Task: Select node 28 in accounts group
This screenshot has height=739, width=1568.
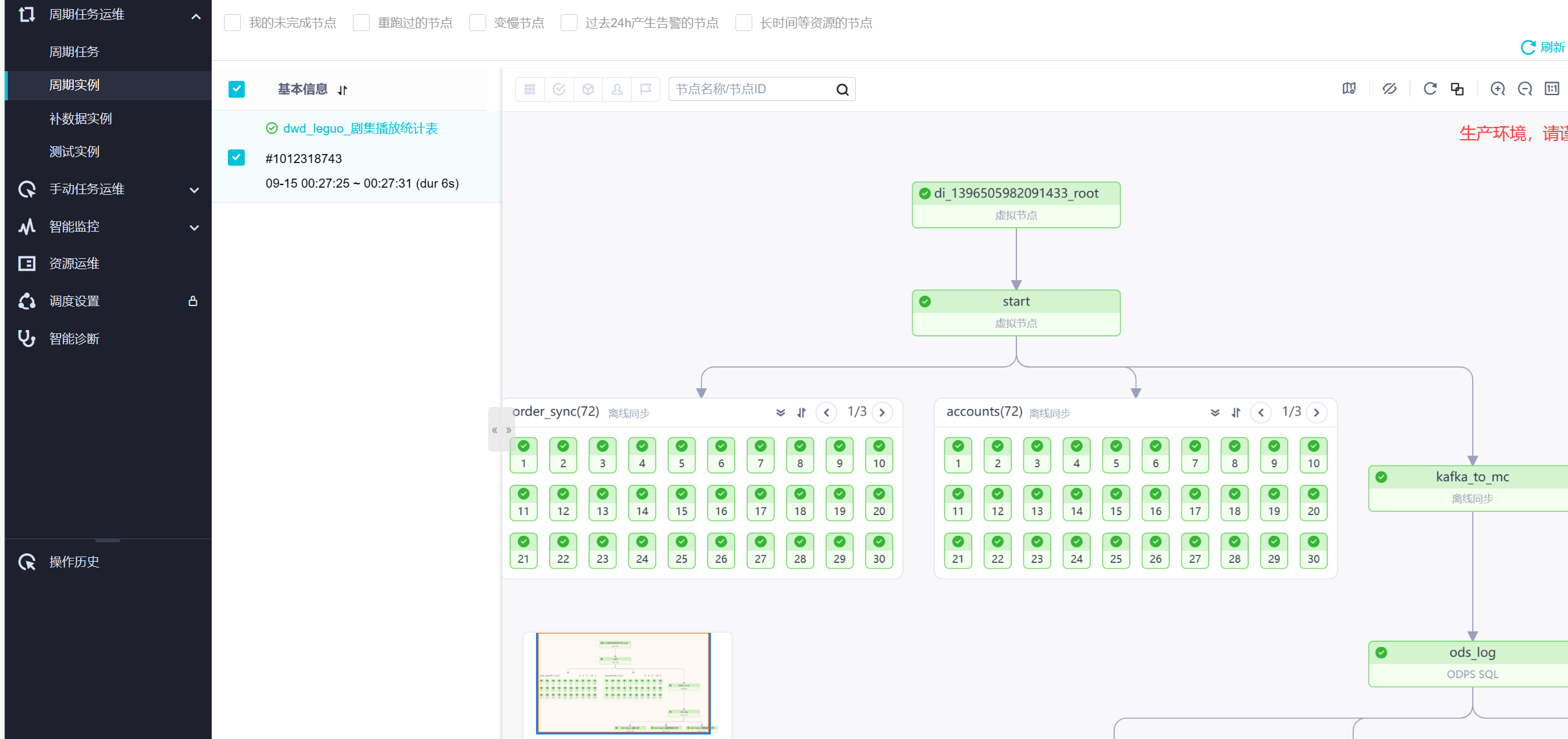Action: click(1235, 551)
